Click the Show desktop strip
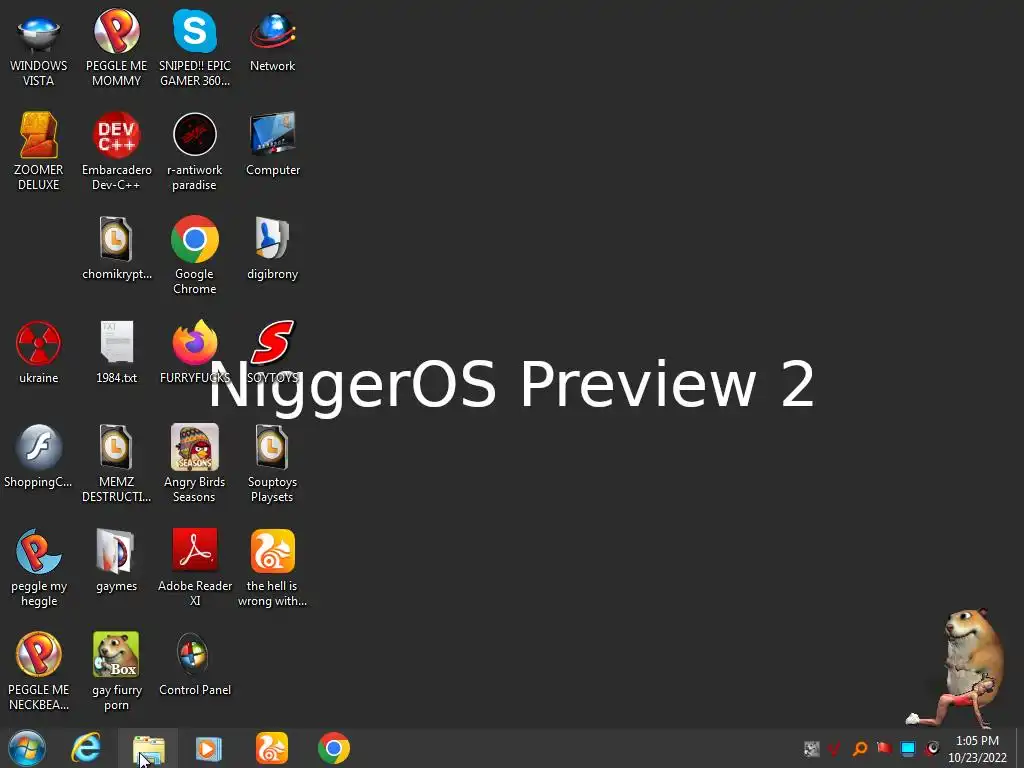This screenshot has height=768, width=1024. tap(1019, 748)
